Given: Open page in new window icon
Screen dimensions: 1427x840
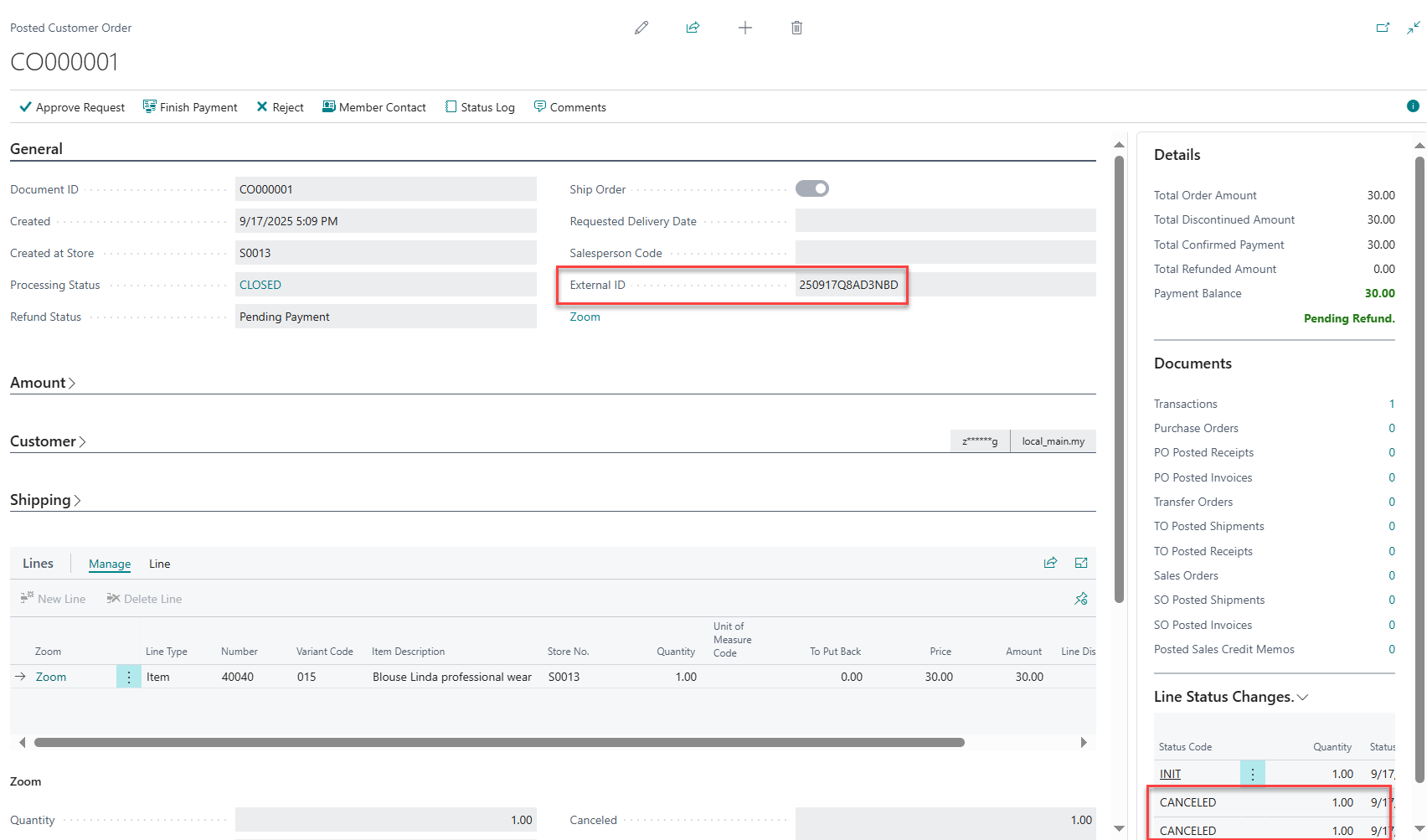Looking at the screenshot, I should coord(1383,28).
